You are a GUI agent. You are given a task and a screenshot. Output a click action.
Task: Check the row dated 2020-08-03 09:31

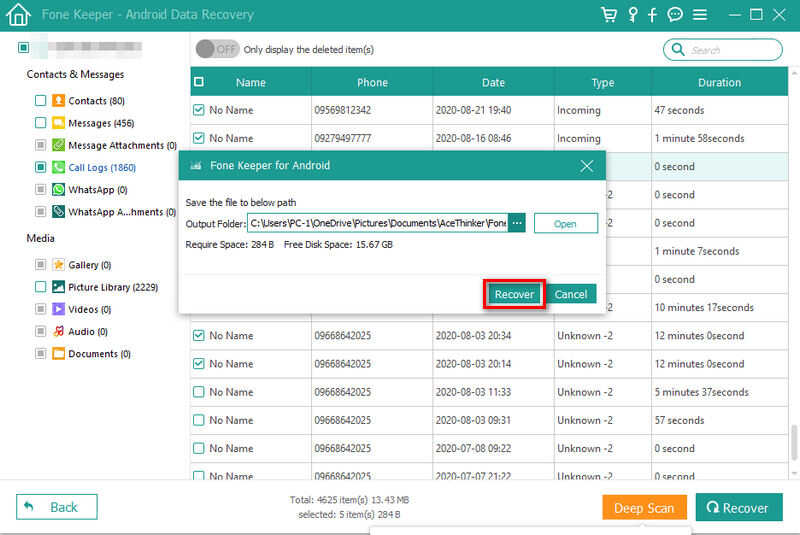199,420
